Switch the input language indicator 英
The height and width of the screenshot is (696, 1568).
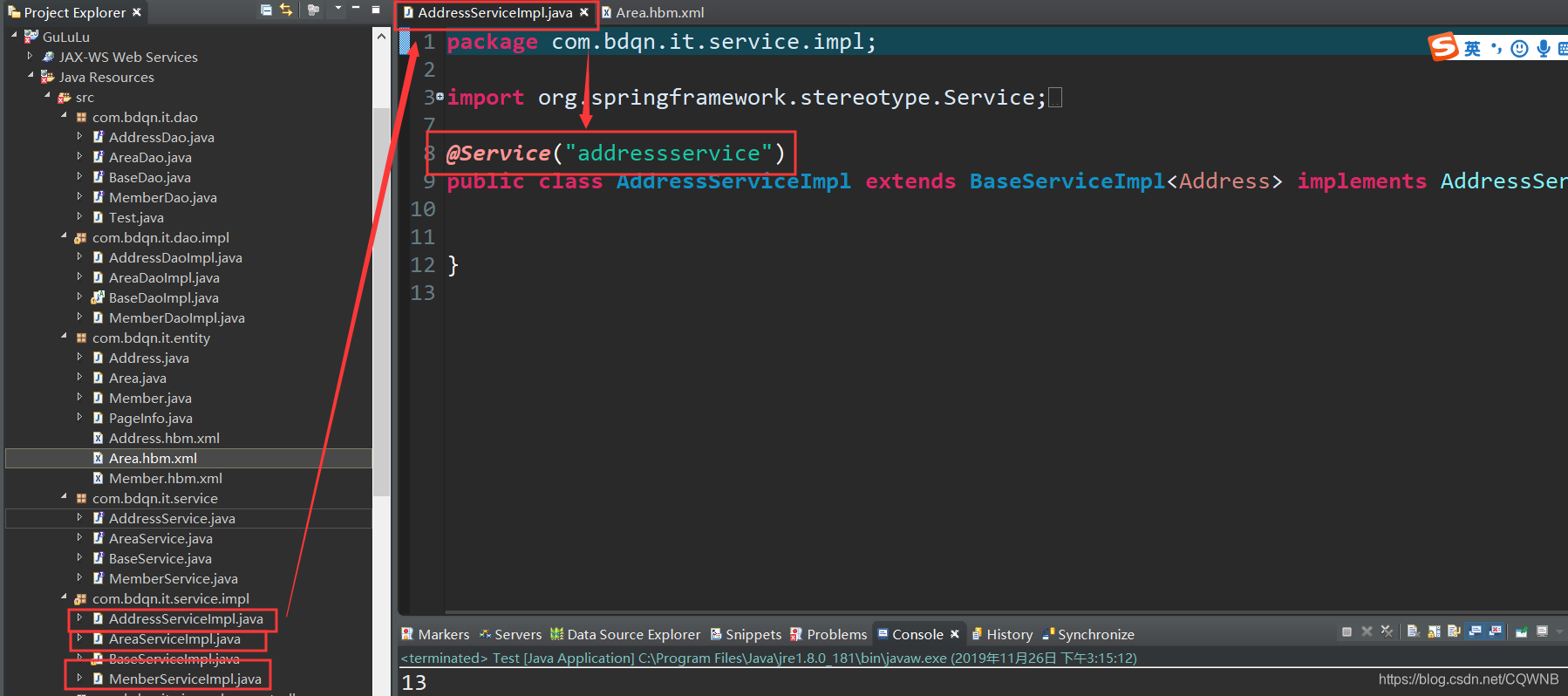(x=1472, y=48)
